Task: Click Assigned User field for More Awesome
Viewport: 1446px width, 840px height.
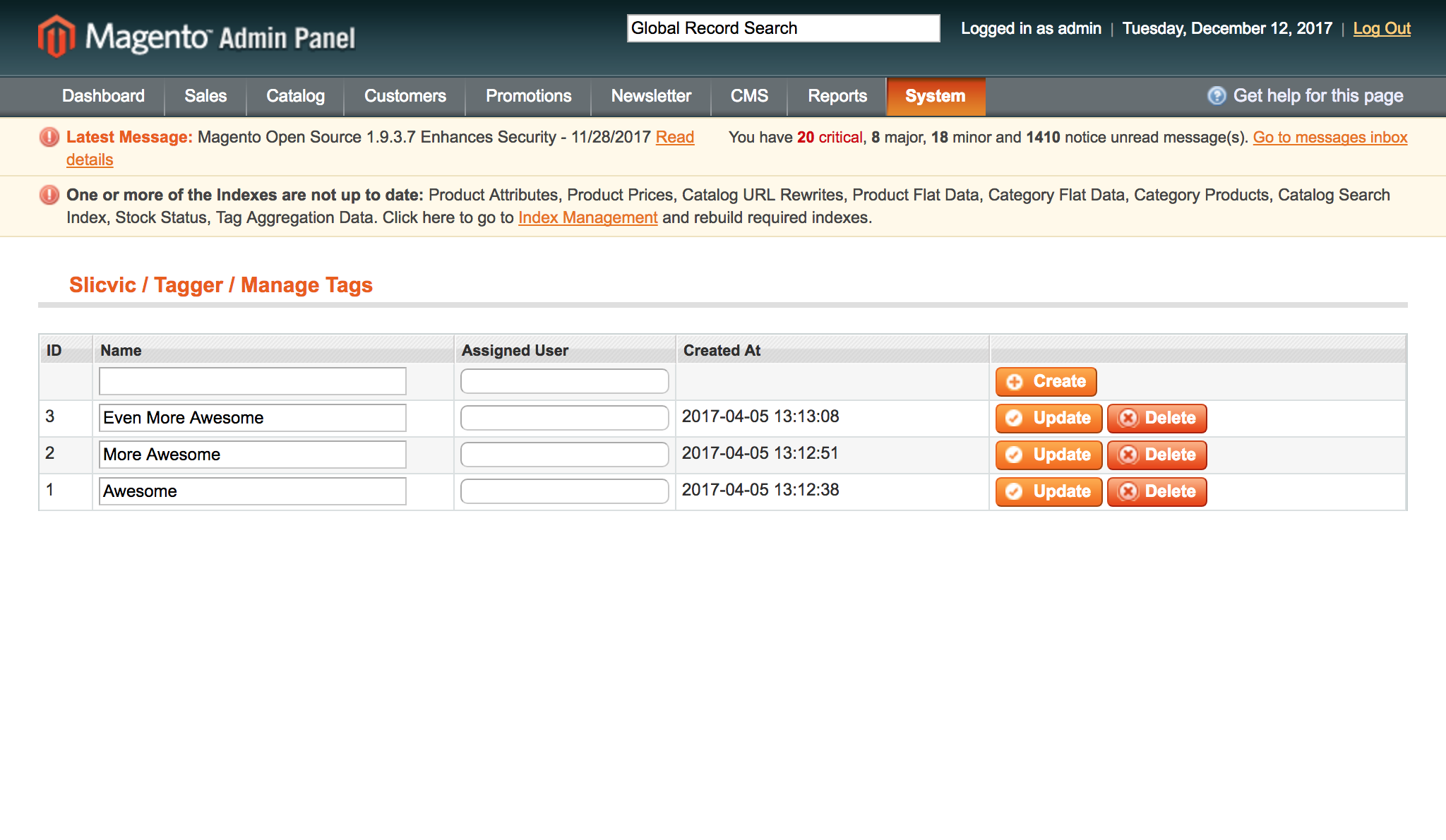Action: coord(564,455)
